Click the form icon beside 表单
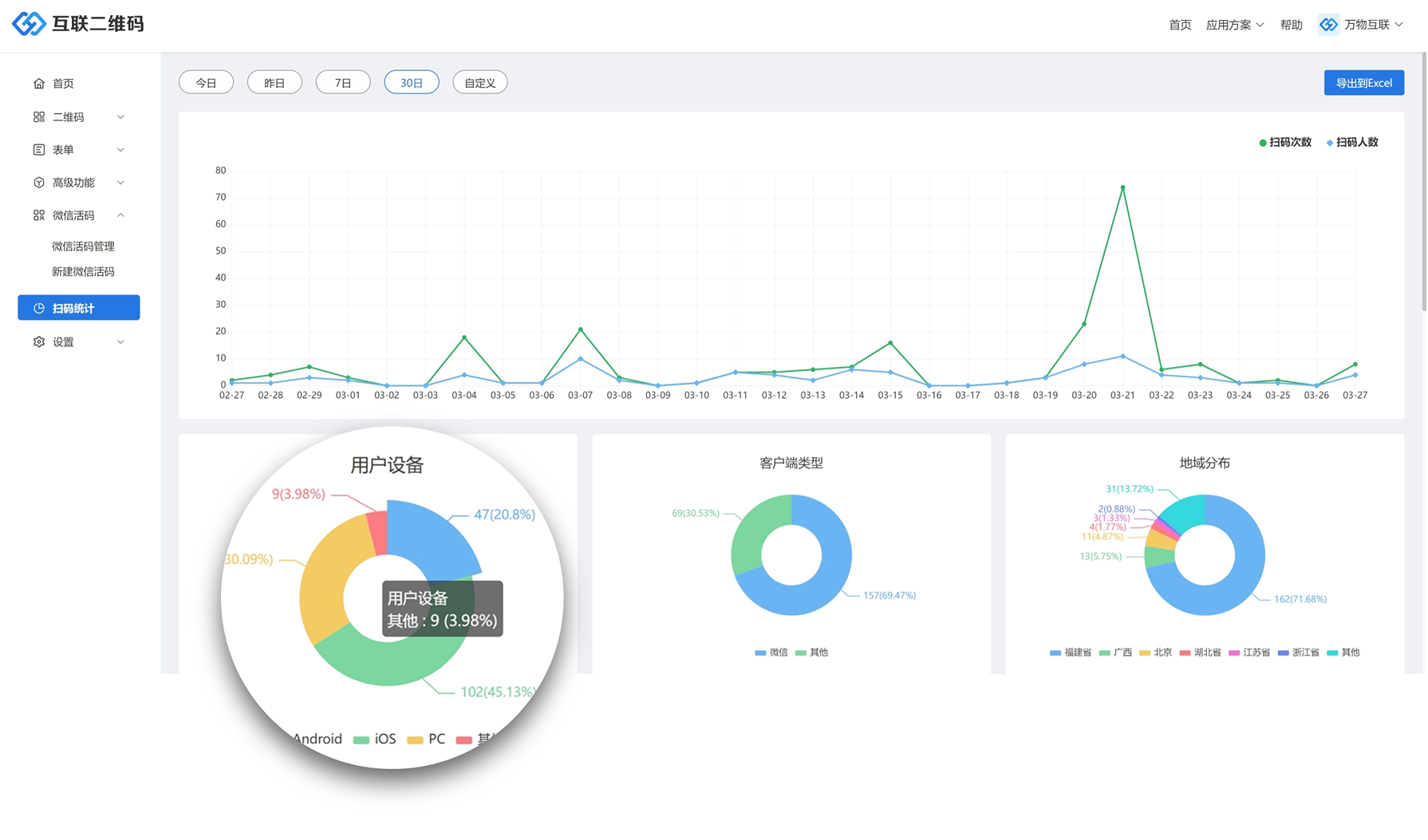 (x=39, y=150)
